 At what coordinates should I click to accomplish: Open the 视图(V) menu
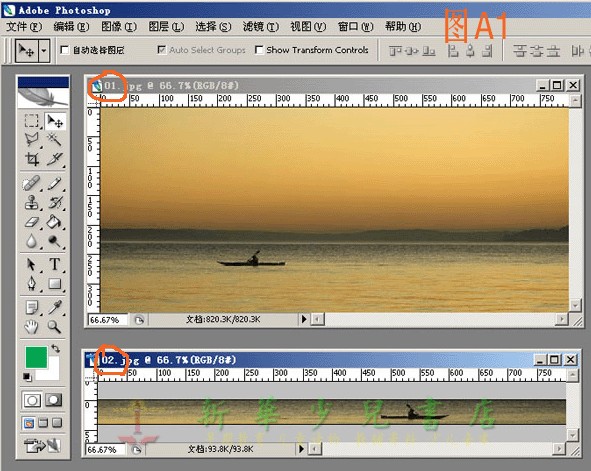[308, 27]
